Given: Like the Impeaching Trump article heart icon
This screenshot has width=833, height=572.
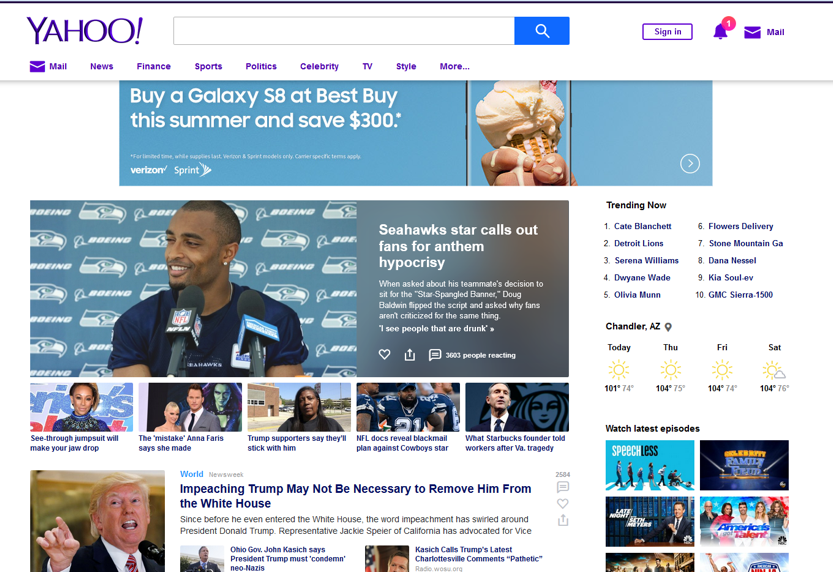Looking at the screenshot, I should [563, 504].
